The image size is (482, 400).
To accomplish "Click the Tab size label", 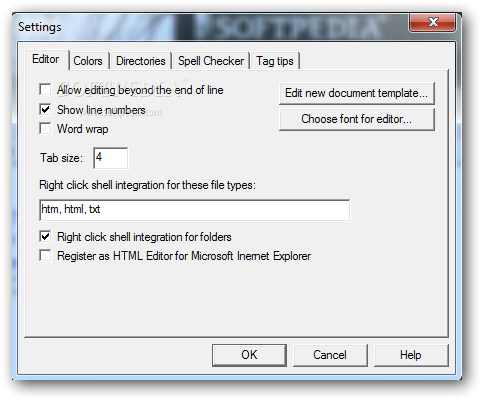I will coord(61,158).
